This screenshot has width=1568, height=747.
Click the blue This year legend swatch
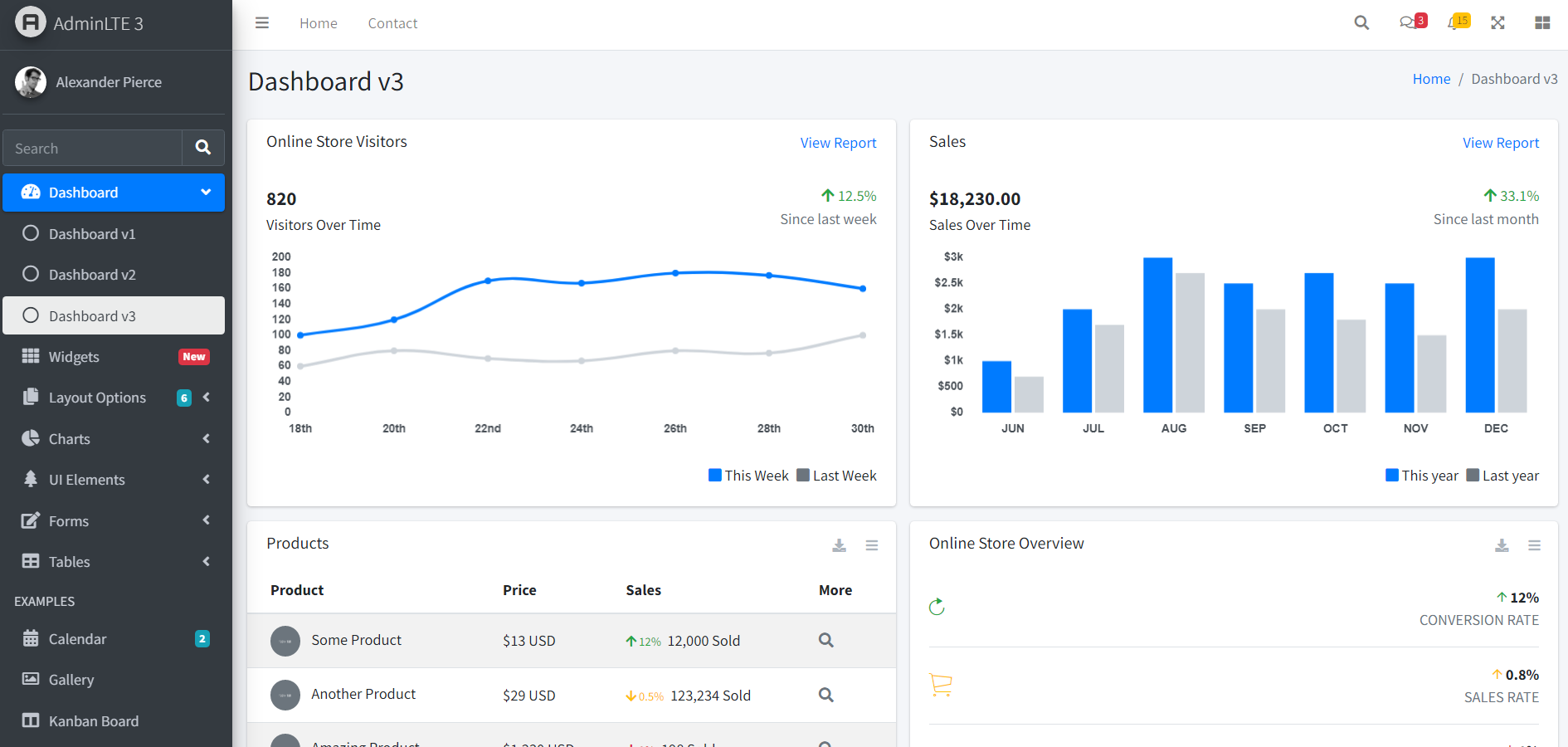click(1391, 475)
